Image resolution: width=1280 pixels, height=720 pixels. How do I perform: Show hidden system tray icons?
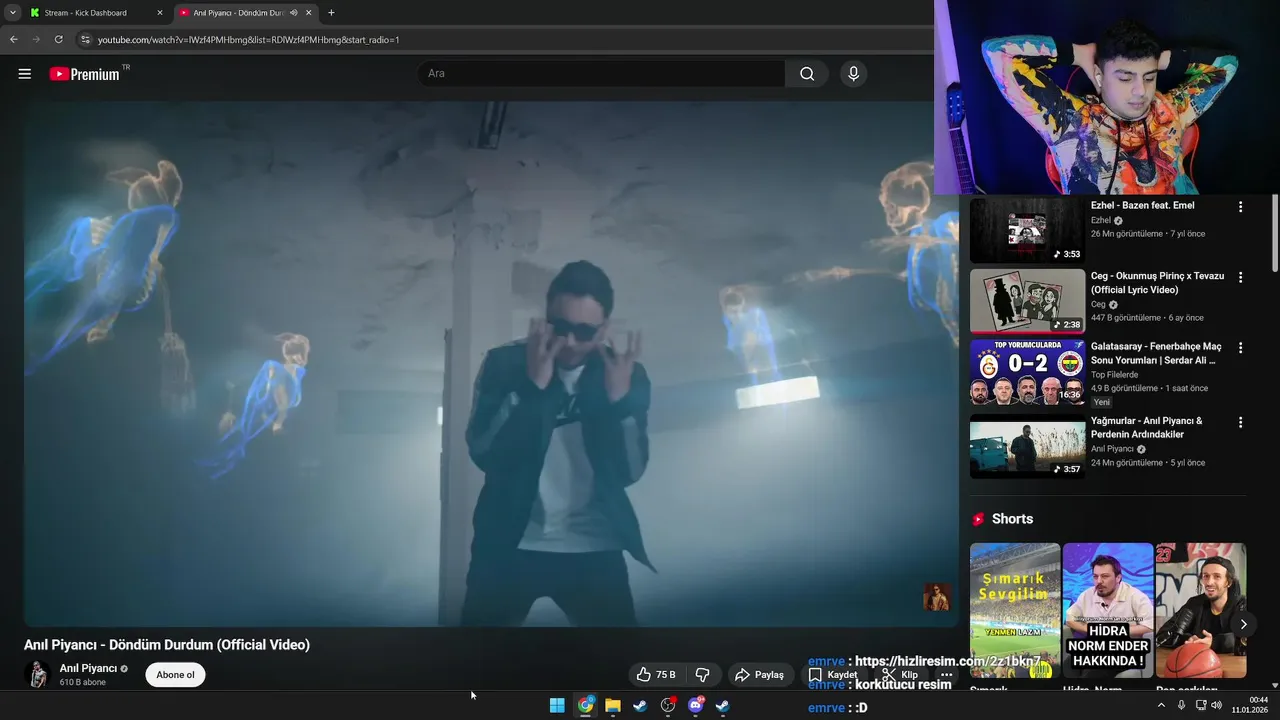coord(1161,705)
